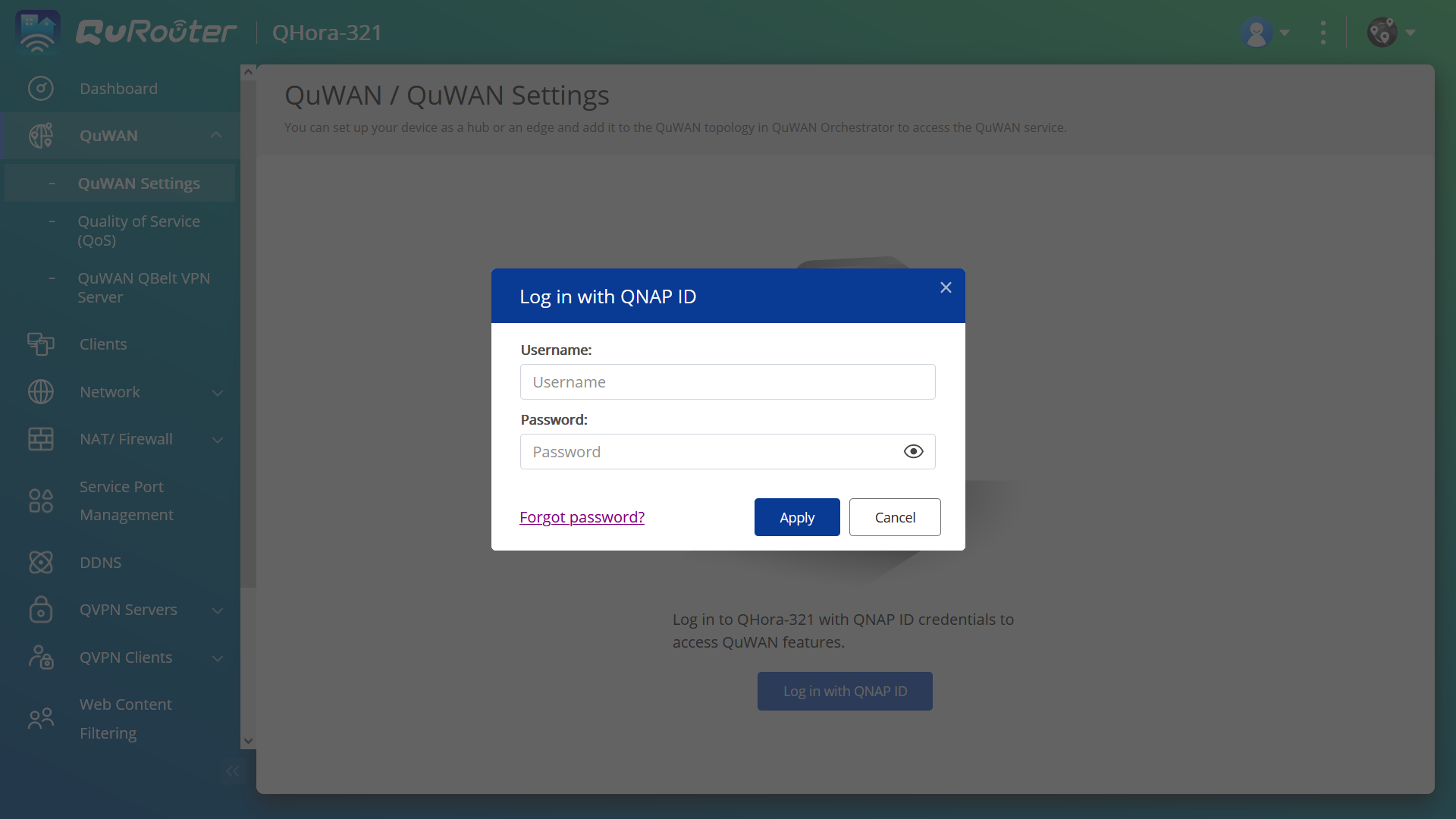
Task: Click the sidebar scrollbar thumb
Action: click(248, 334)
